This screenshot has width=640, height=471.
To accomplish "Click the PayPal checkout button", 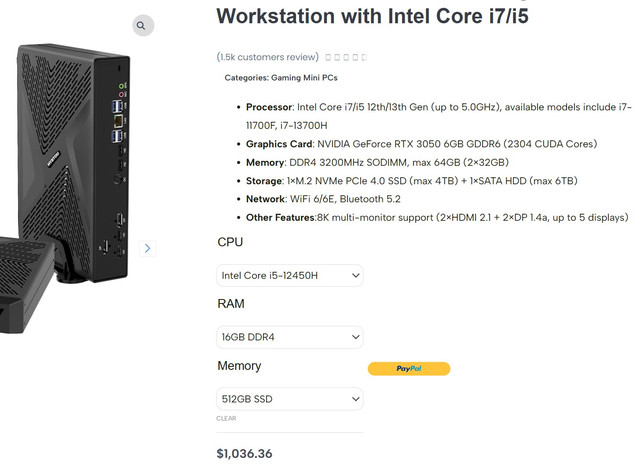I will coord(409,369).
